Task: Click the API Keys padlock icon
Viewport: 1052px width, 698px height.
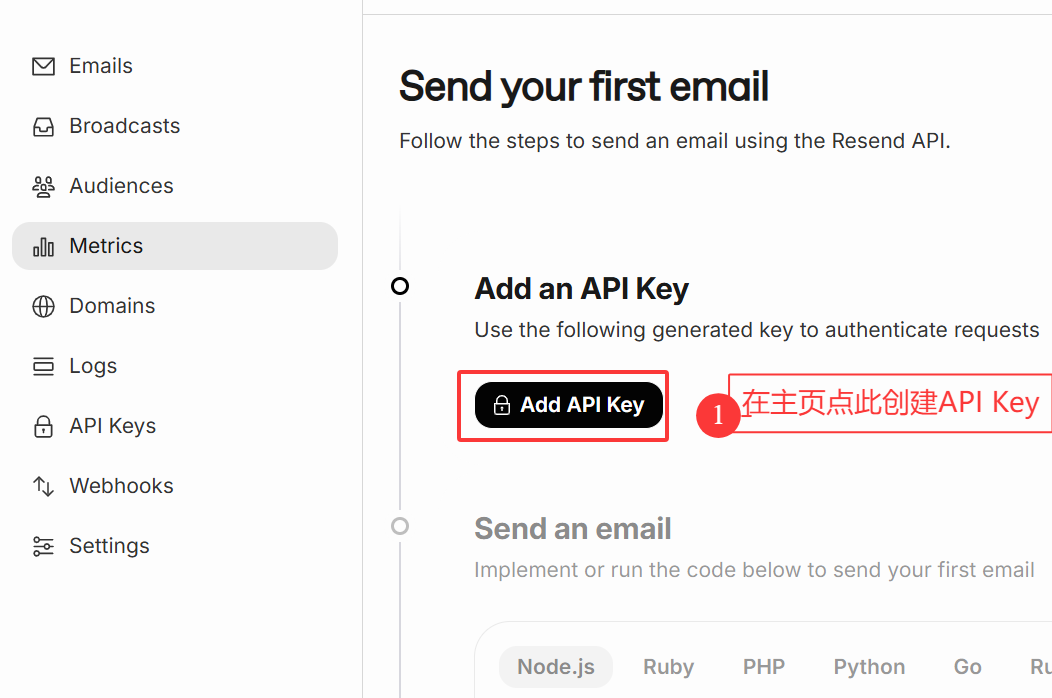Action: 44,426
